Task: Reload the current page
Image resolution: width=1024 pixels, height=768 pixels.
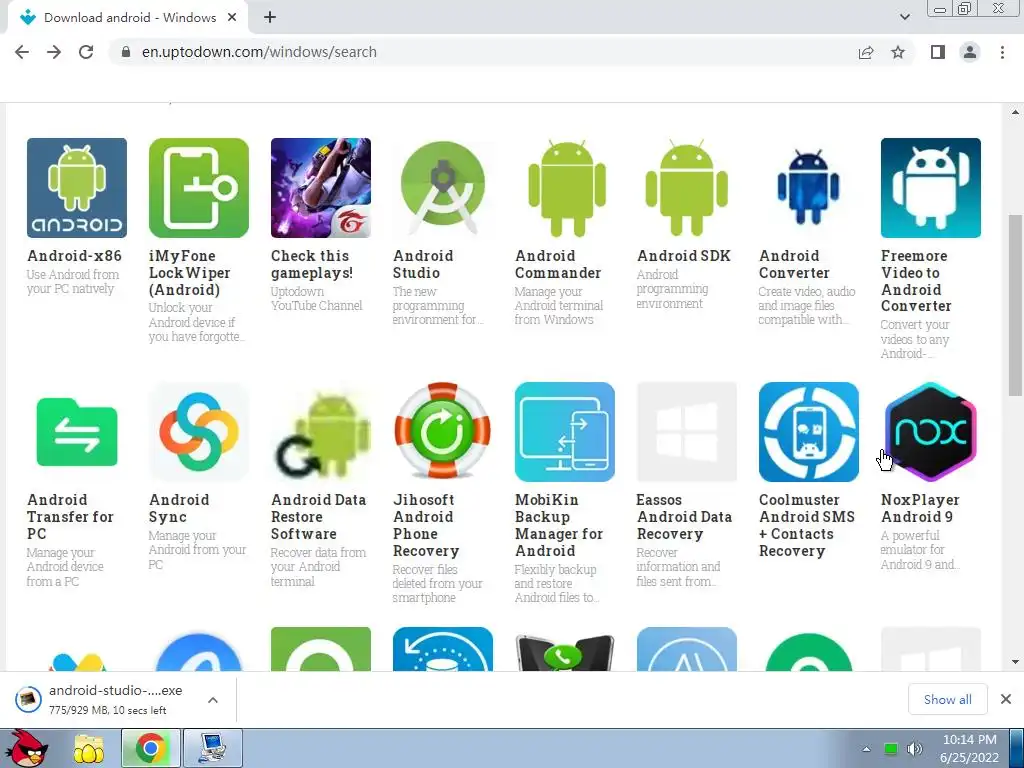Action: (86, 52)
